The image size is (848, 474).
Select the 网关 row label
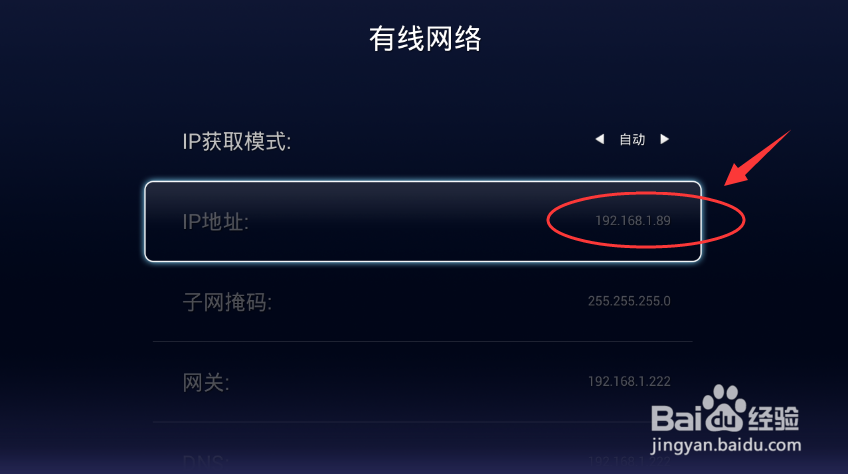point(206,383)
